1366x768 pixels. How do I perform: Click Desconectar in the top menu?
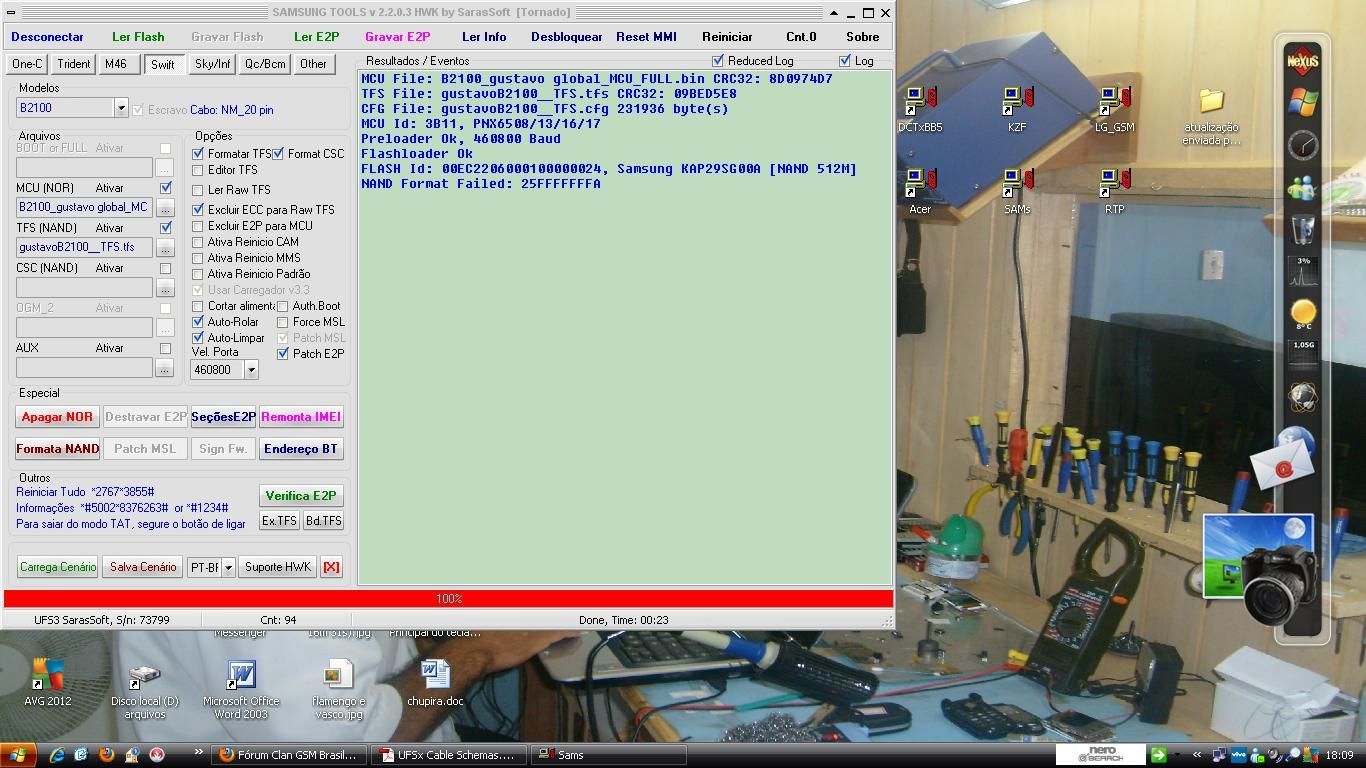47,37
